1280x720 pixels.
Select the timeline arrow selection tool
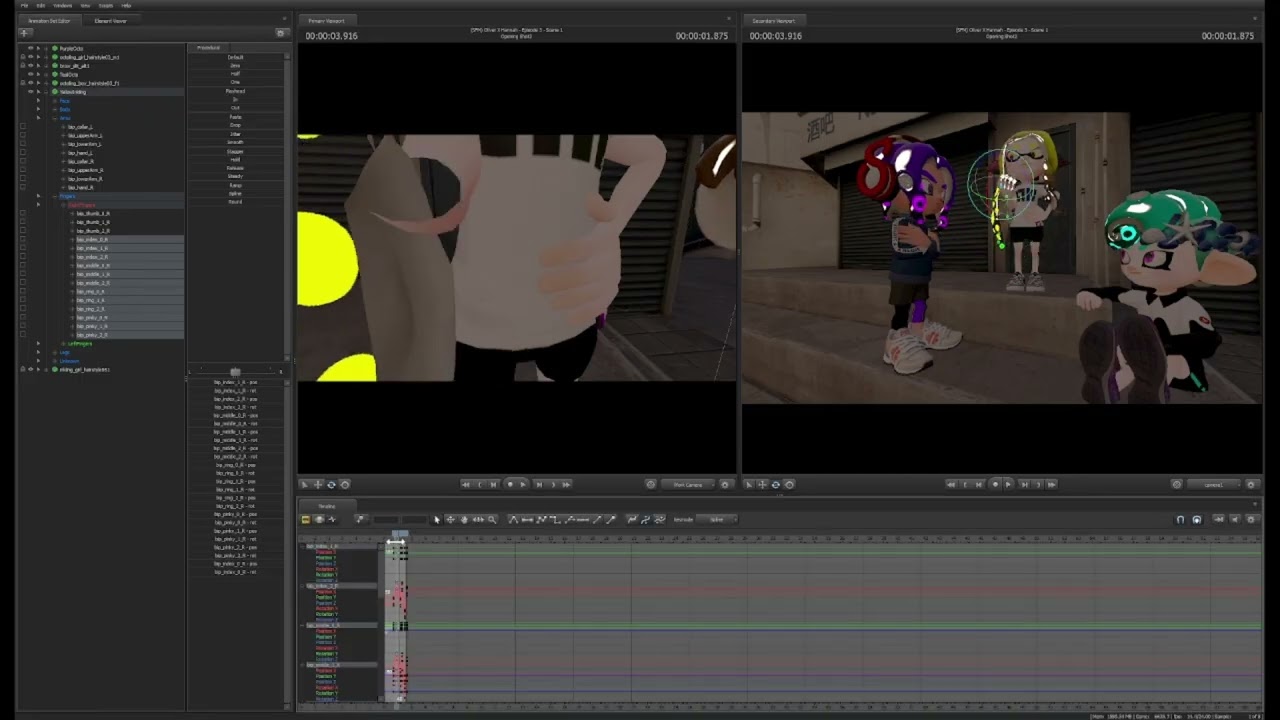click(x=436, y=520)
